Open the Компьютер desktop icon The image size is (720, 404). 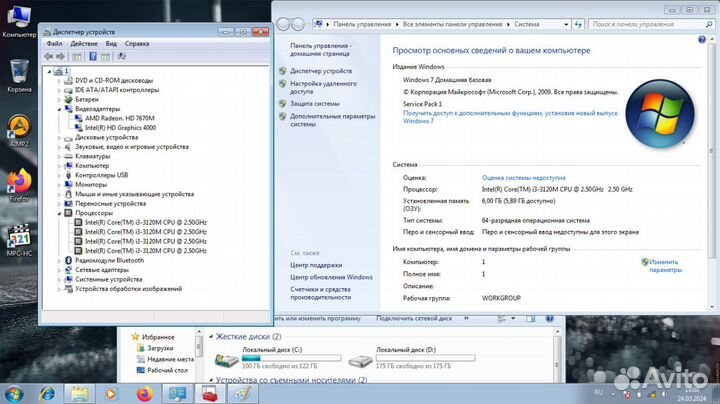coord(19,21)
